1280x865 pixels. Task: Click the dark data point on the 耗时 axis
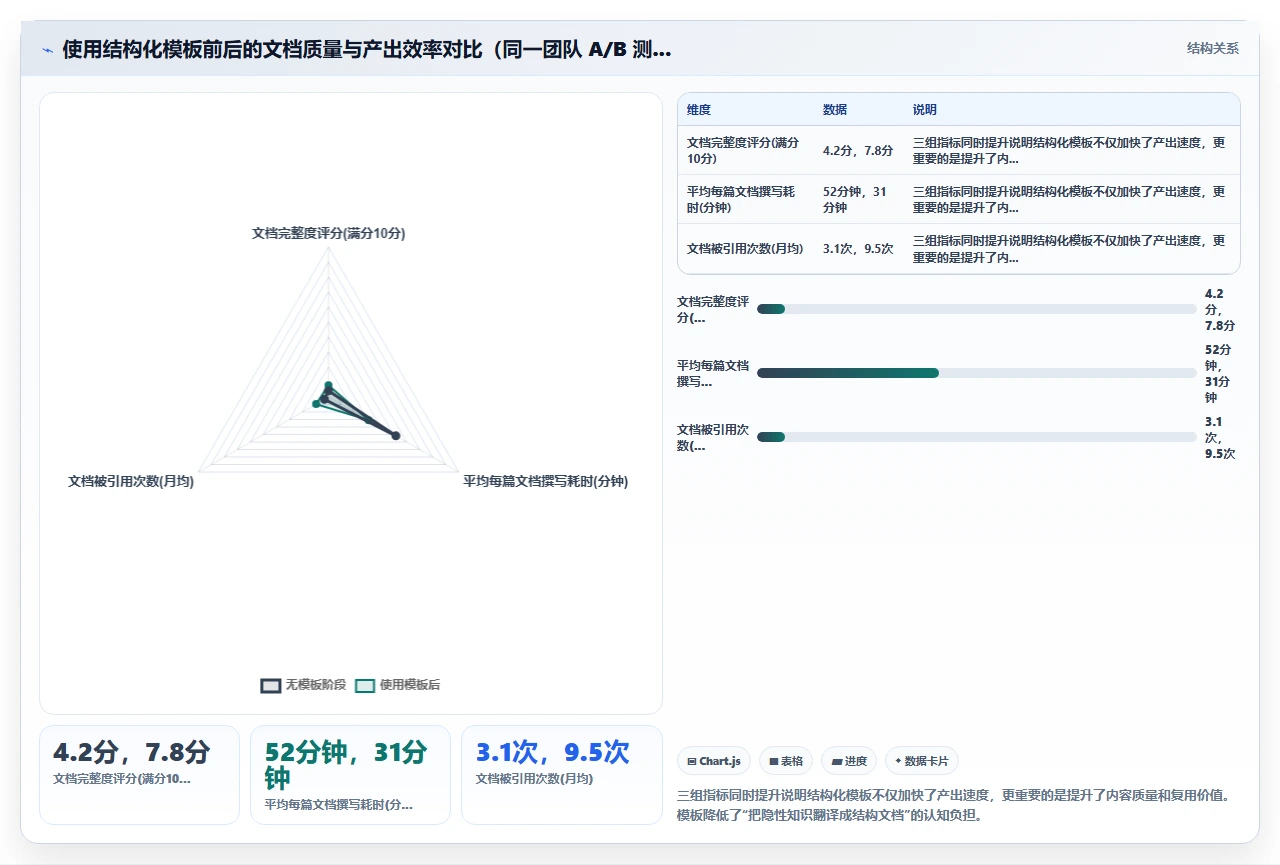tap(395, 435)
